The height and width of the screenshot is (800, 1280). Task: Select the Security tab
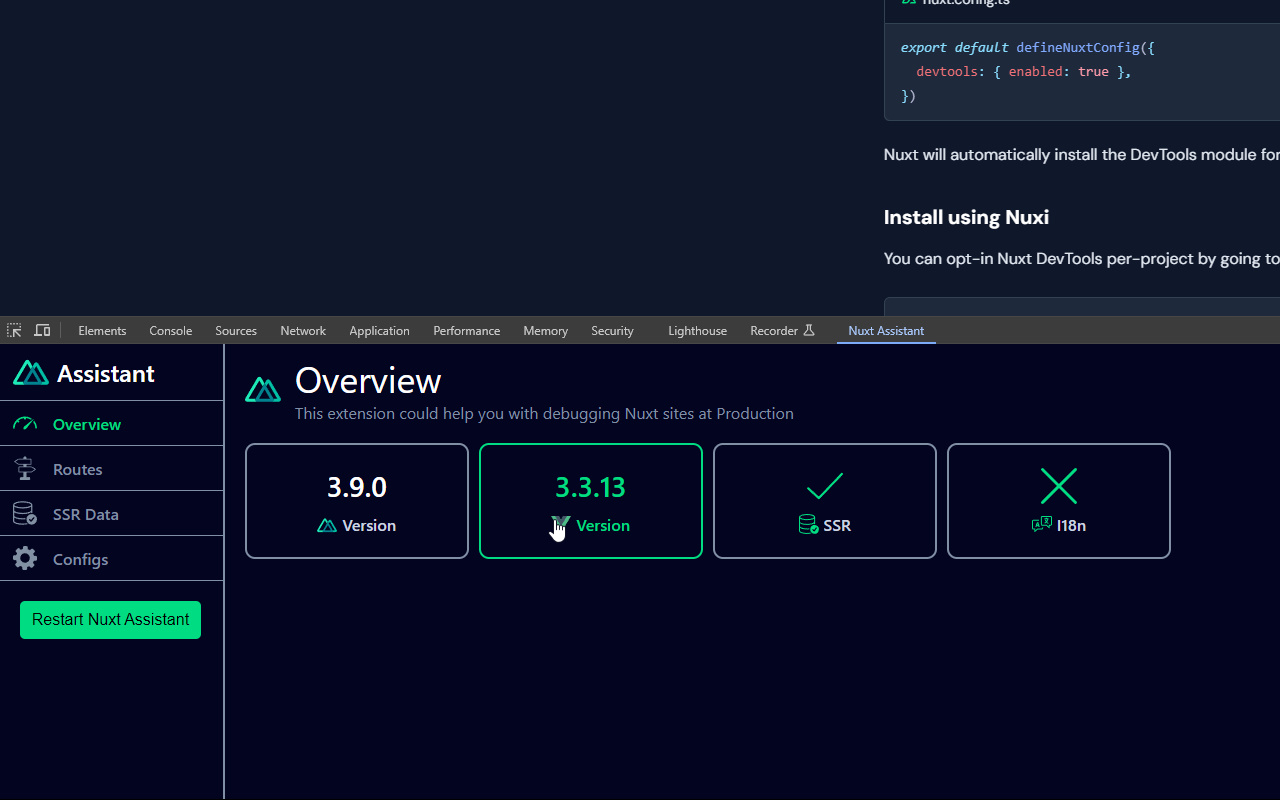(x=612, y=331)
